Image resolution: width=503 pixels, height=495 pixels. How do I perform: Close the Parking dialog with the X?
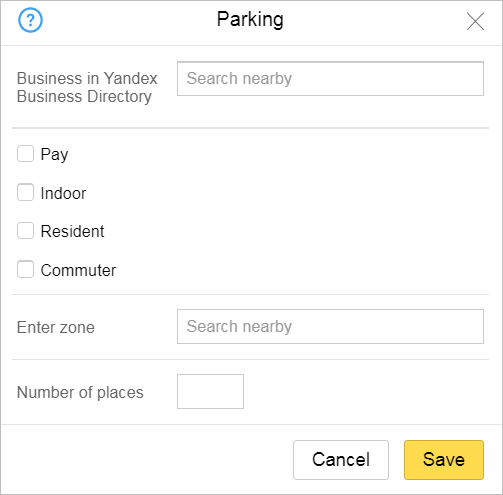475,21
